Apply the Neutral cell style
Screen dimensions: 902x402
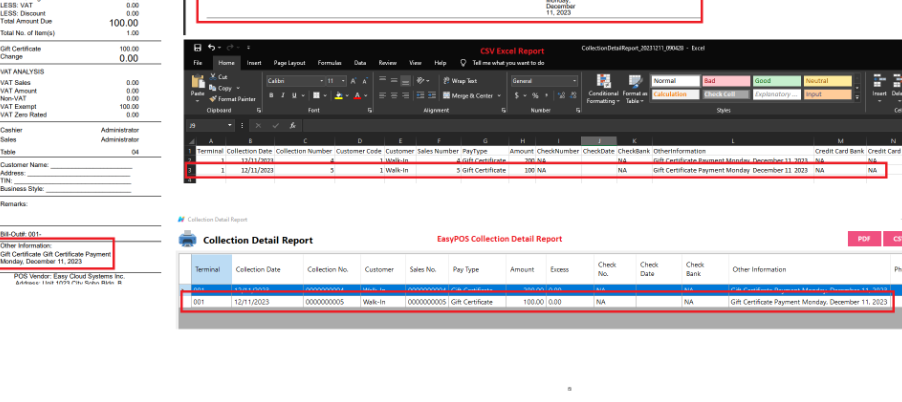click(827, 81)
